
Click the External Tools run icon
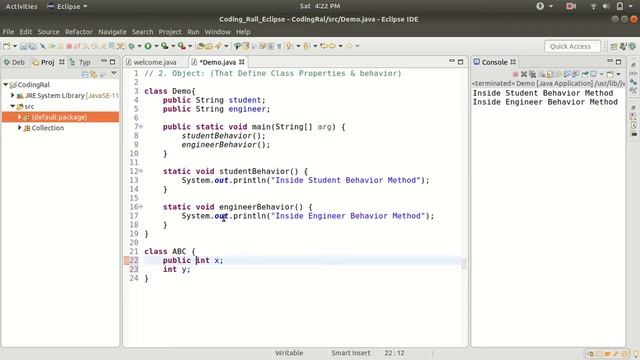(181, 46)
